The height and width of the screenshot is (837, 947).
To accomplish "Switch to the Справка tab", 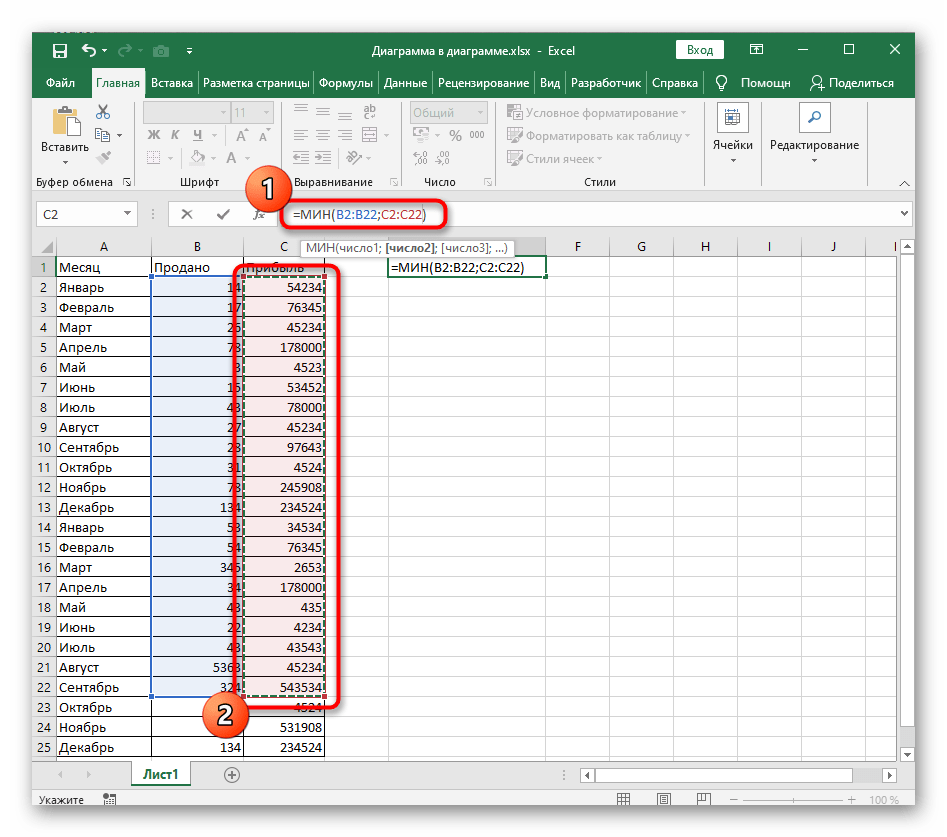I will (x=675, y=83).
